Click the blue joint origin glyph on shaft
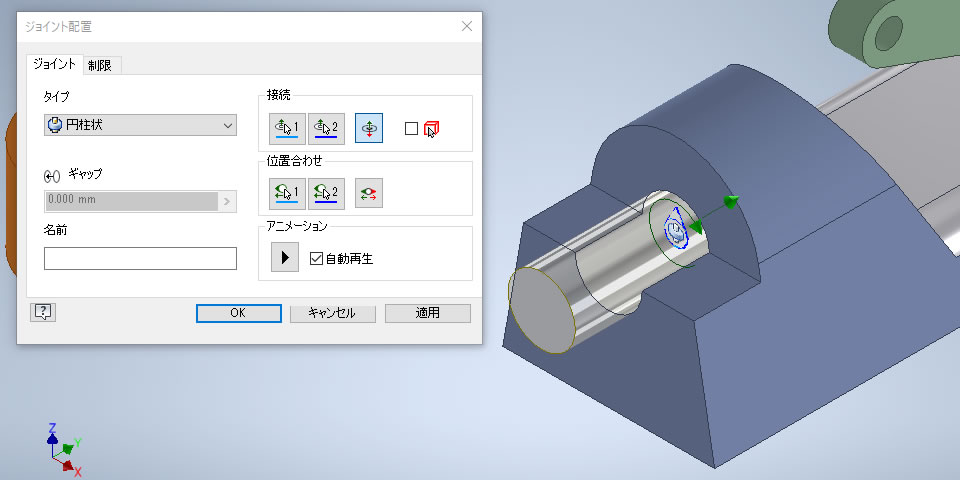The width and height of the screenshot is (960, 480). click(x=674, y=230)
